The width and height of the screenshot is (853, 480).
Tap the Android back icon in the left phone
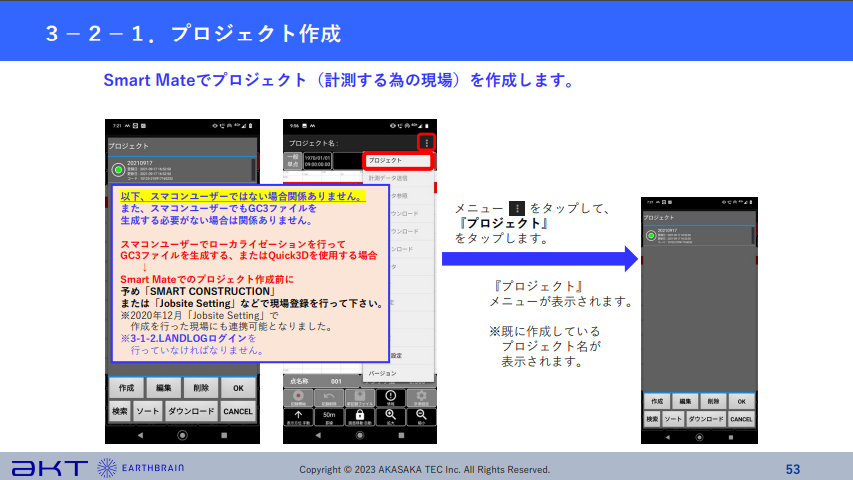140,435
